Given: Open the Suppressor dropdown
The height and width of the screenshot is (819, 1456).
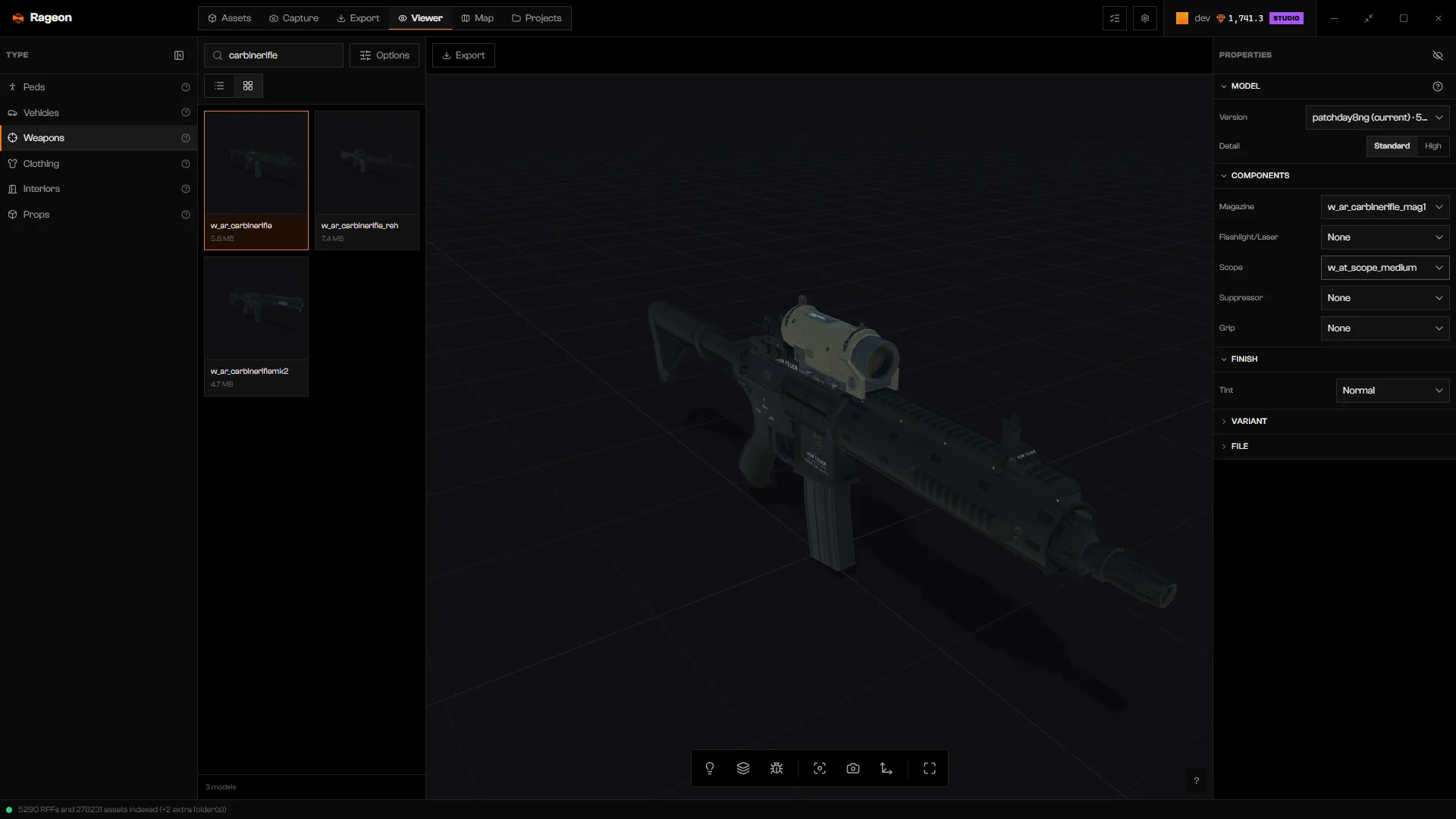Looking at the screenshot, I should [x=1385, y=298].
